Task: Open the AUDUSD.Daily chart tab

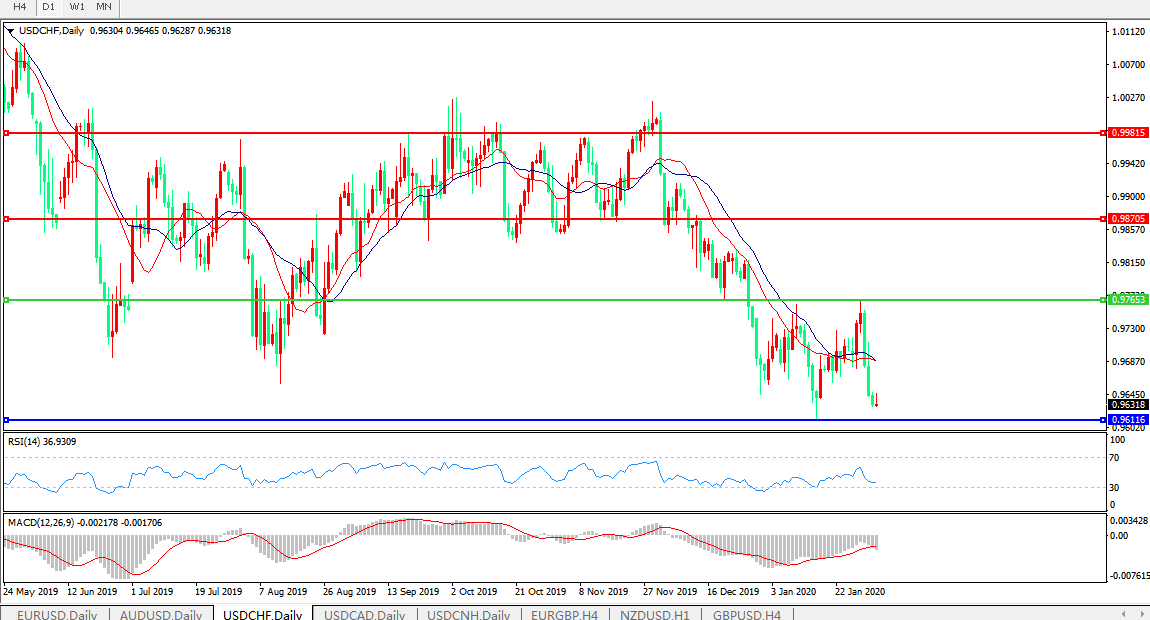Action: pyautogui.click(x=161, y=614)
